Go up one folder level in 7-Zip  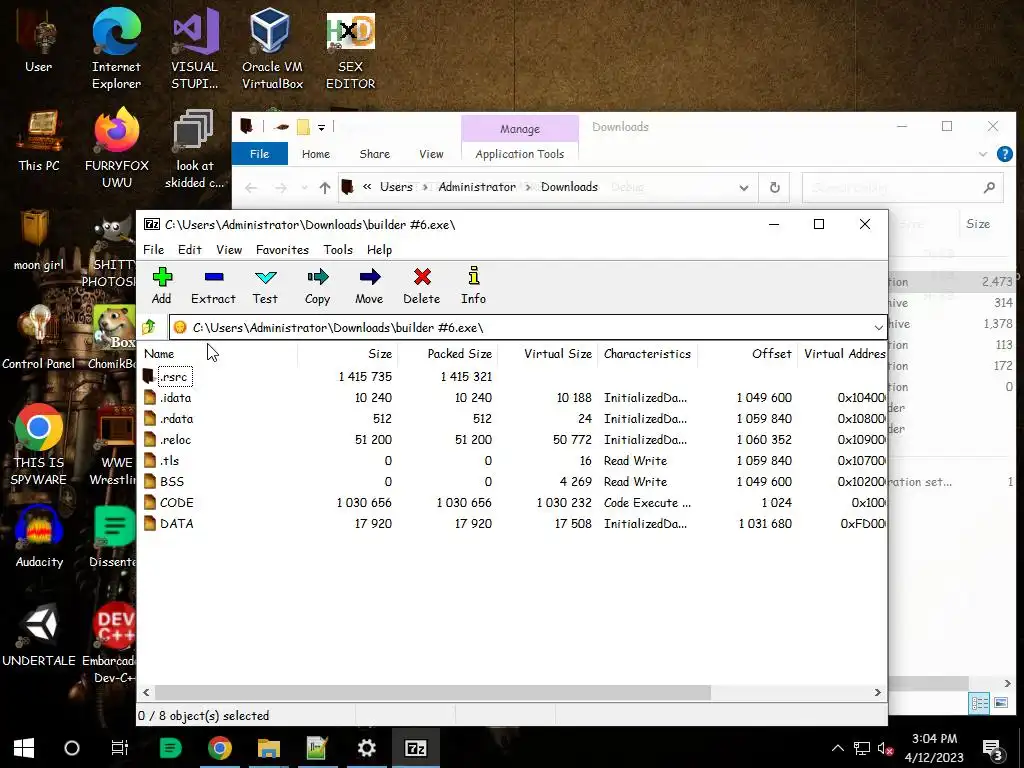pyautogui.click(x=149, y=327)
